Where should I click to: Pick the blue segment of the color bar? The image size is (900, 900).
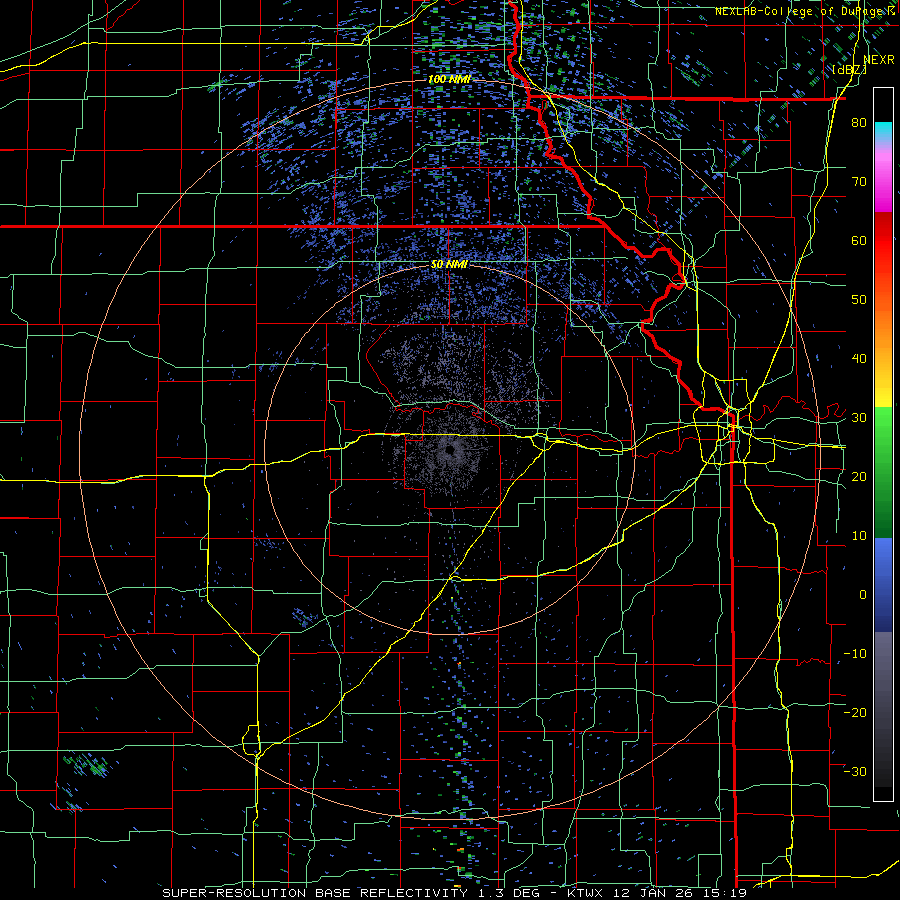point(883,584)
